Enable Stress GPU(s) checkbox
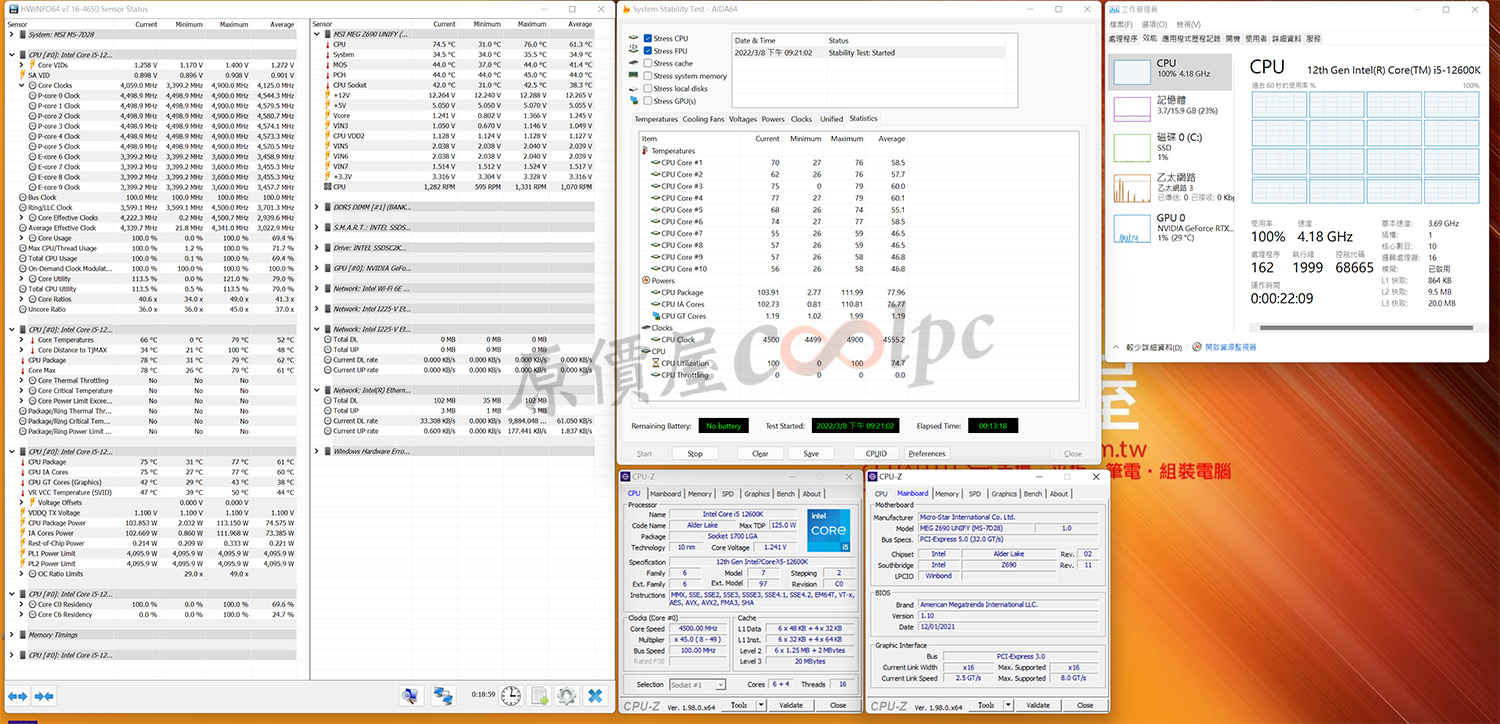Viewport: 1500px width, 724px height. 648,101
